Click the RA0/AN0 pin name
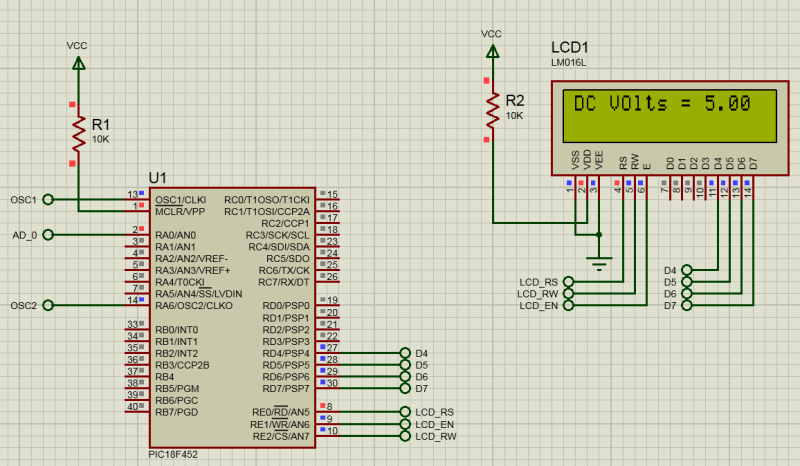Image resolution: width=800 pixels, height=466 pixels. [x=176, y=235]
